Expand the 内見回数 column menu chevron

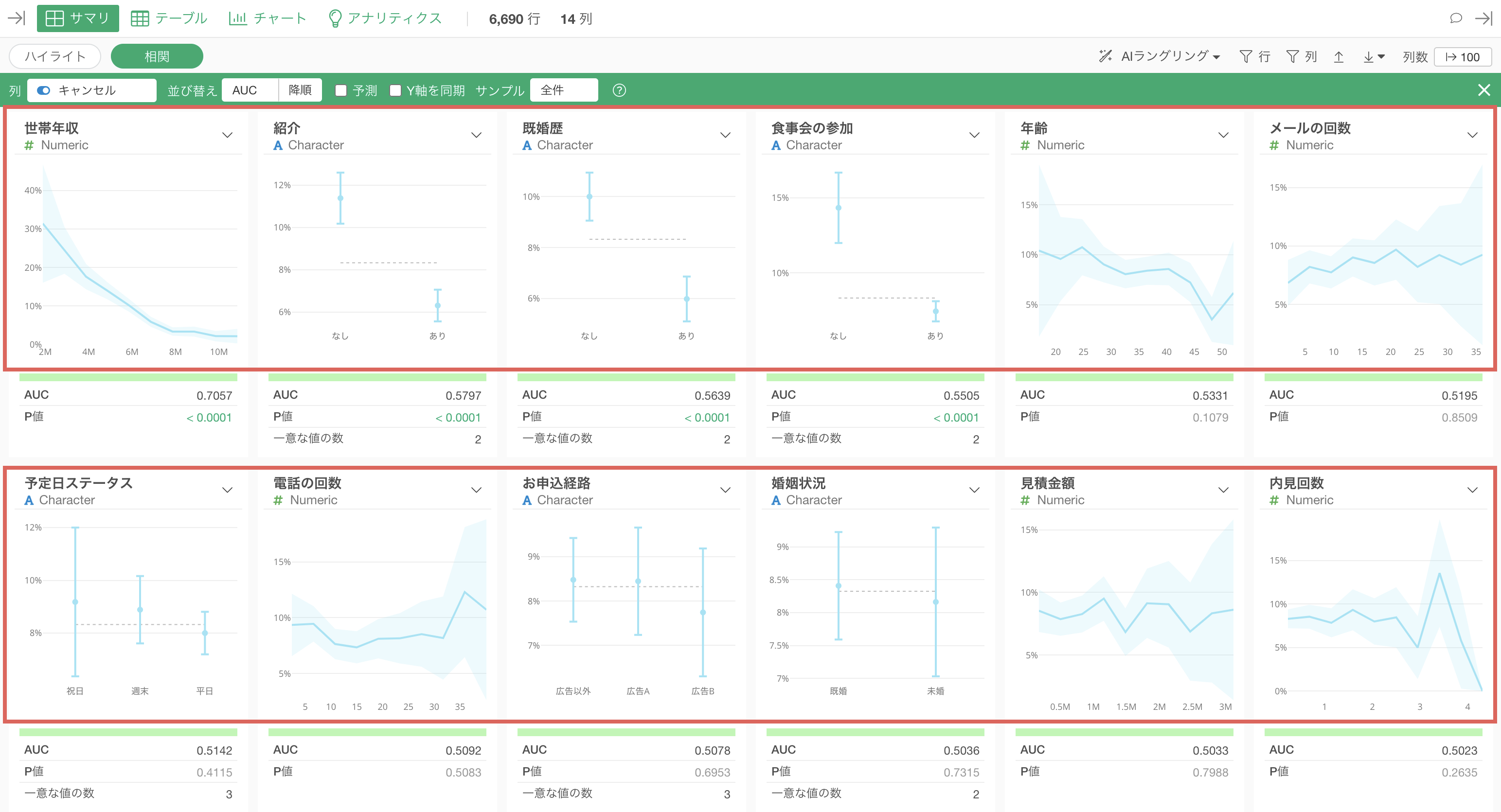1472,490
